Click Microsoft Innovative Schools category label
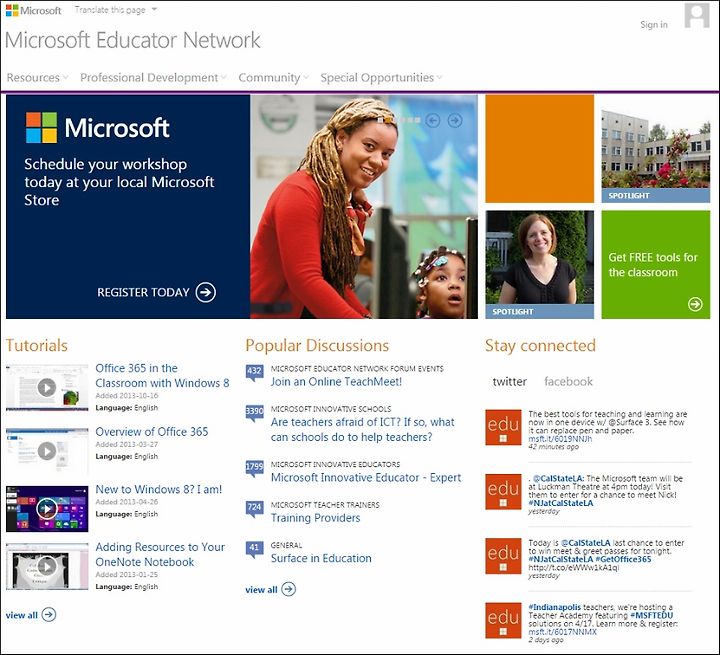The width and height of the screenshot is (720, 655). (331, 409)
